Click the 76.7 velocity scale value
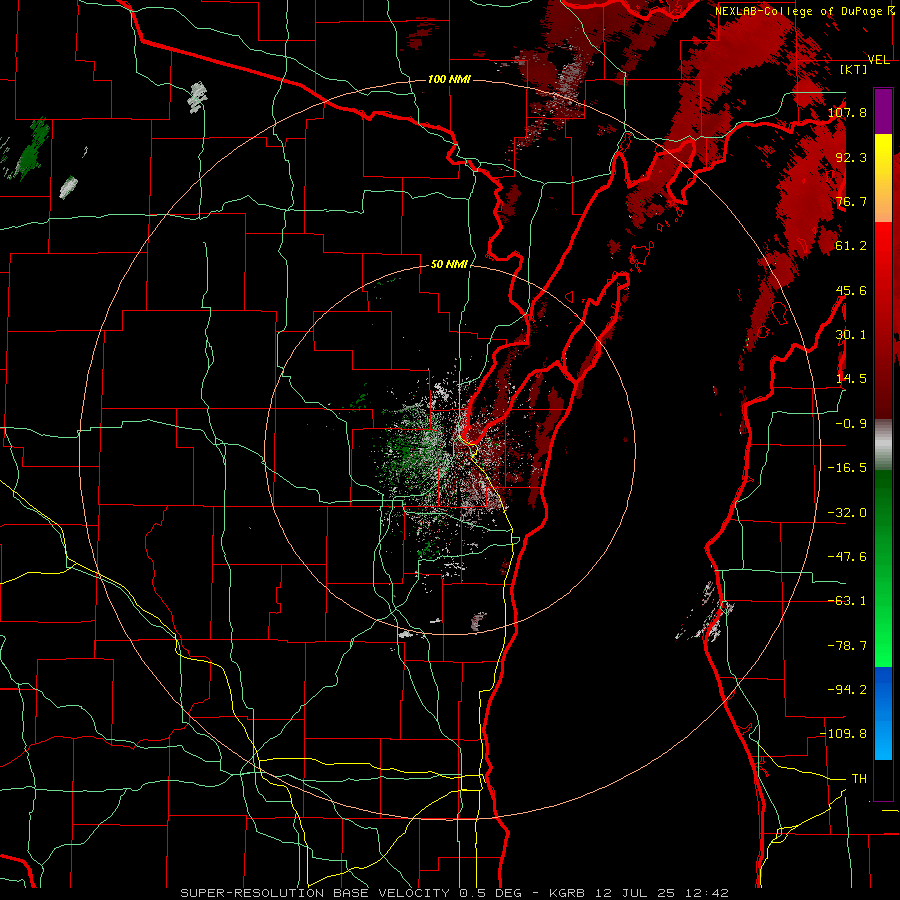Image resolution: width=900 pixels, height=900 pixels. click(x=851, y=201)
